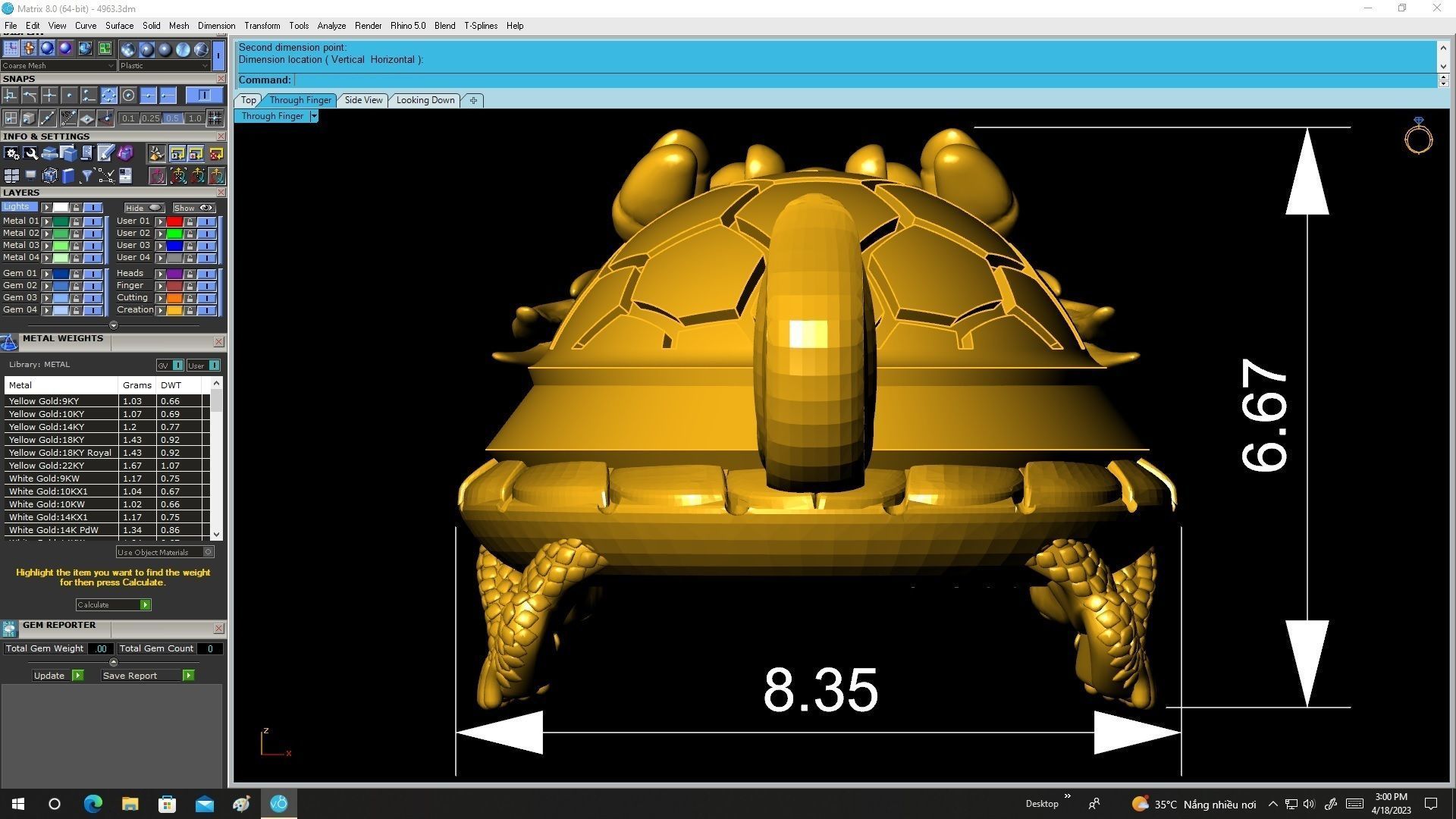Viewport: 1456px width, 819px height.
Task: Click the yellow play macro icon
Action: point(177,154)
